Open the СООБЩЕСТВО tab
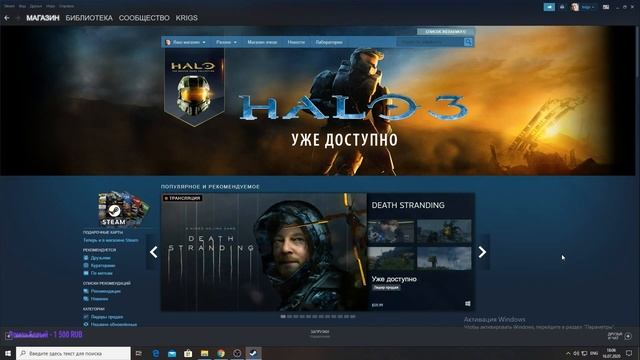The width and height of the screenshot is (640, 360). pos(144,18)
